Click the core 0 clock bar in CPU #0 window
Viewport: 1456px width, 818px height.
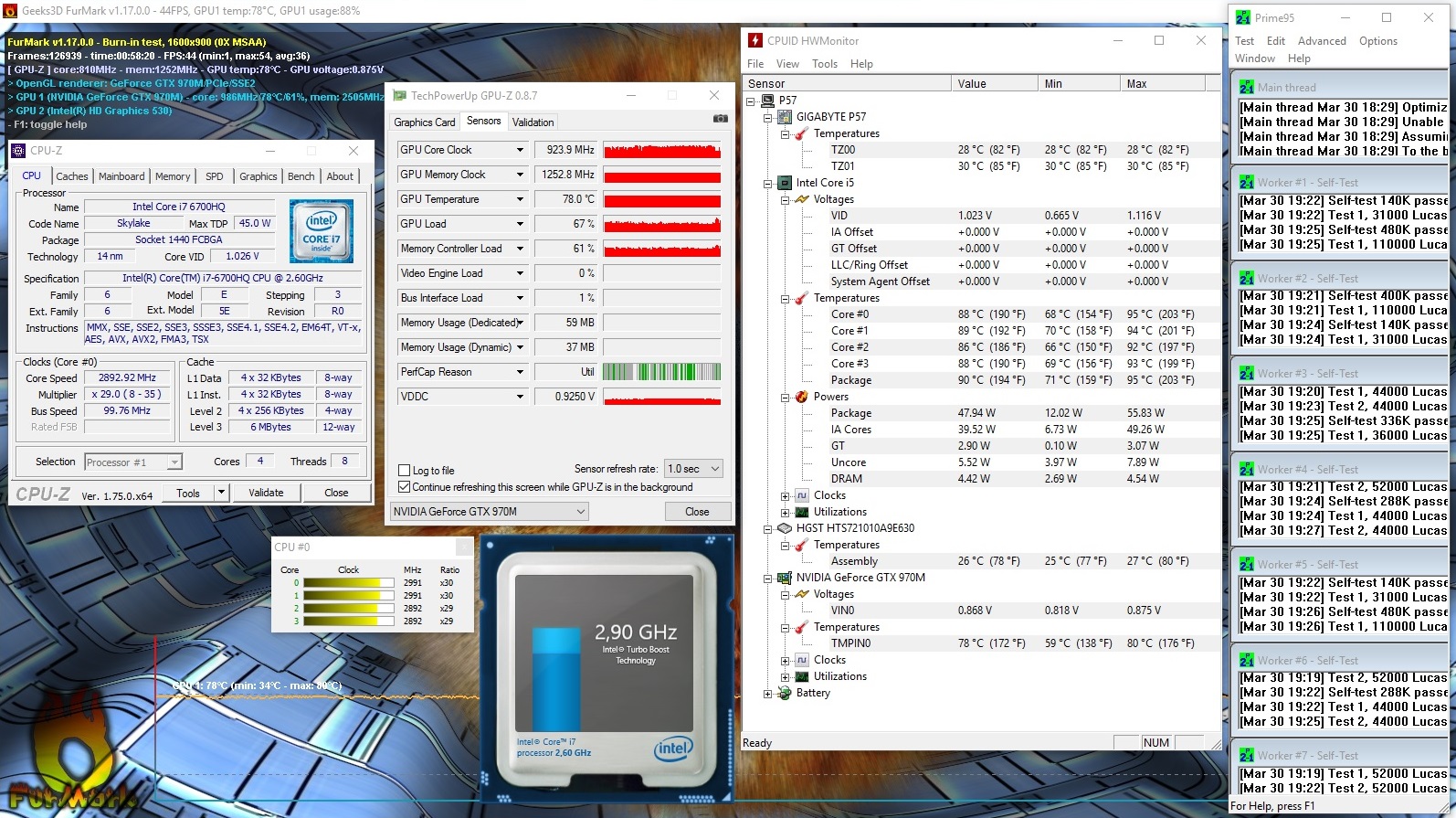(349, 582)
